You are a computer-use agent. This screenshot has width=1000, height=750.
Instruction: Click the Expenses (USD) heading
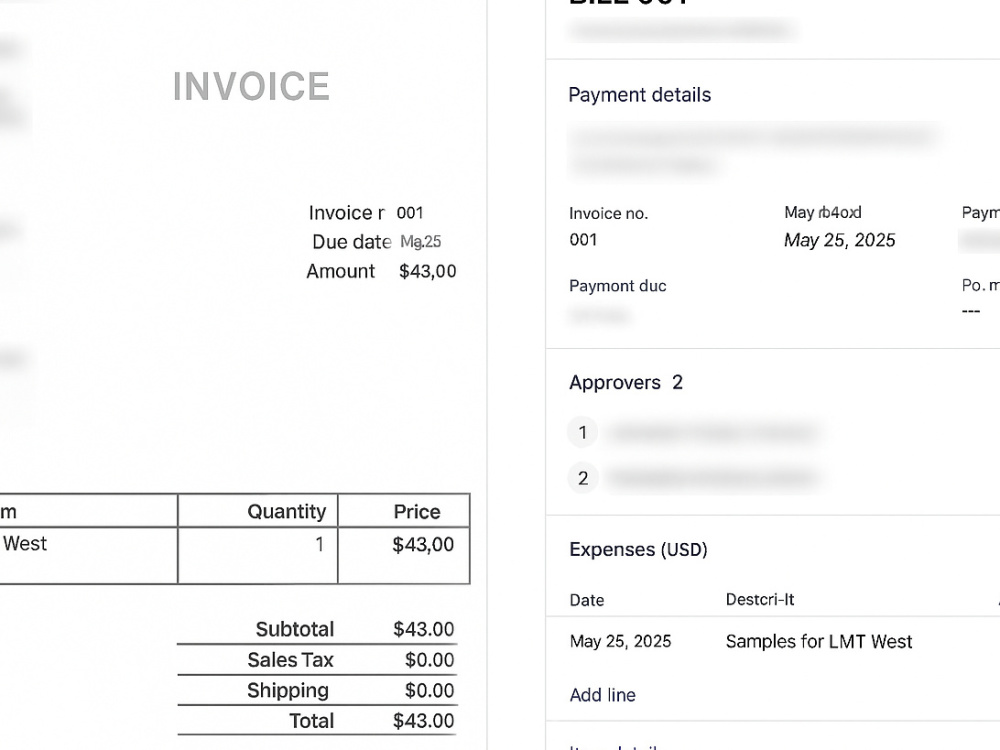coord(638,550)
